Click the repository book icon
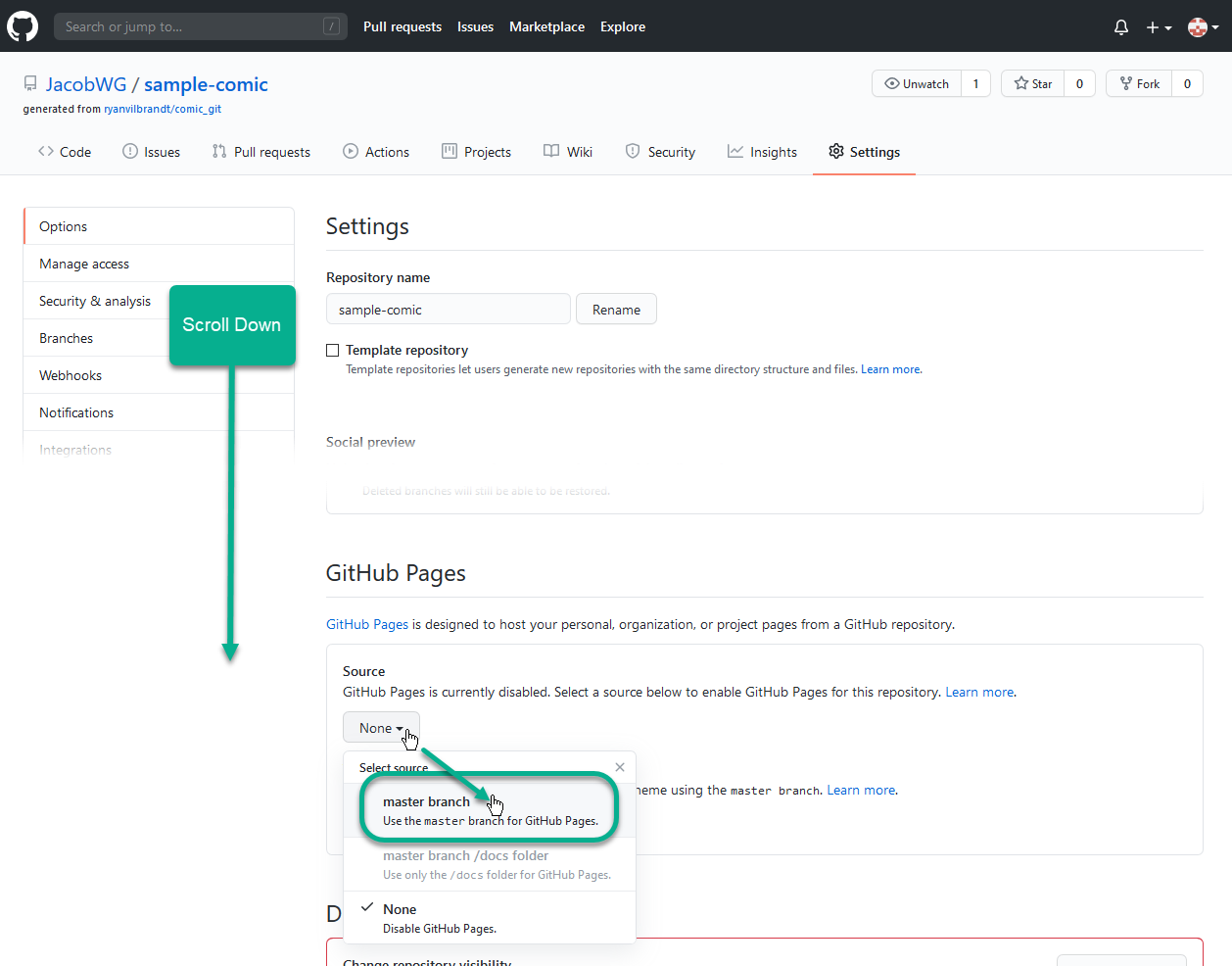1232x966 pixels. pyautogui.click(x=30, y=84)
